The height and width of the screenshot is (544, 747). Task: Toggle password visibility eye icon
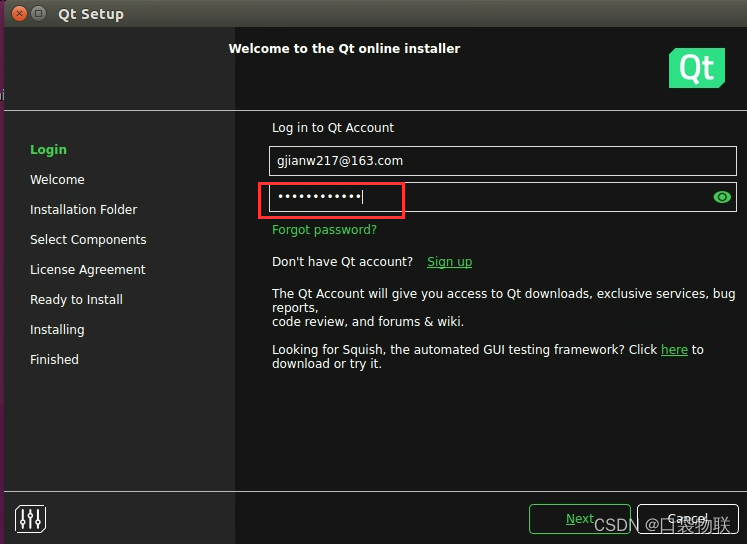722,197
